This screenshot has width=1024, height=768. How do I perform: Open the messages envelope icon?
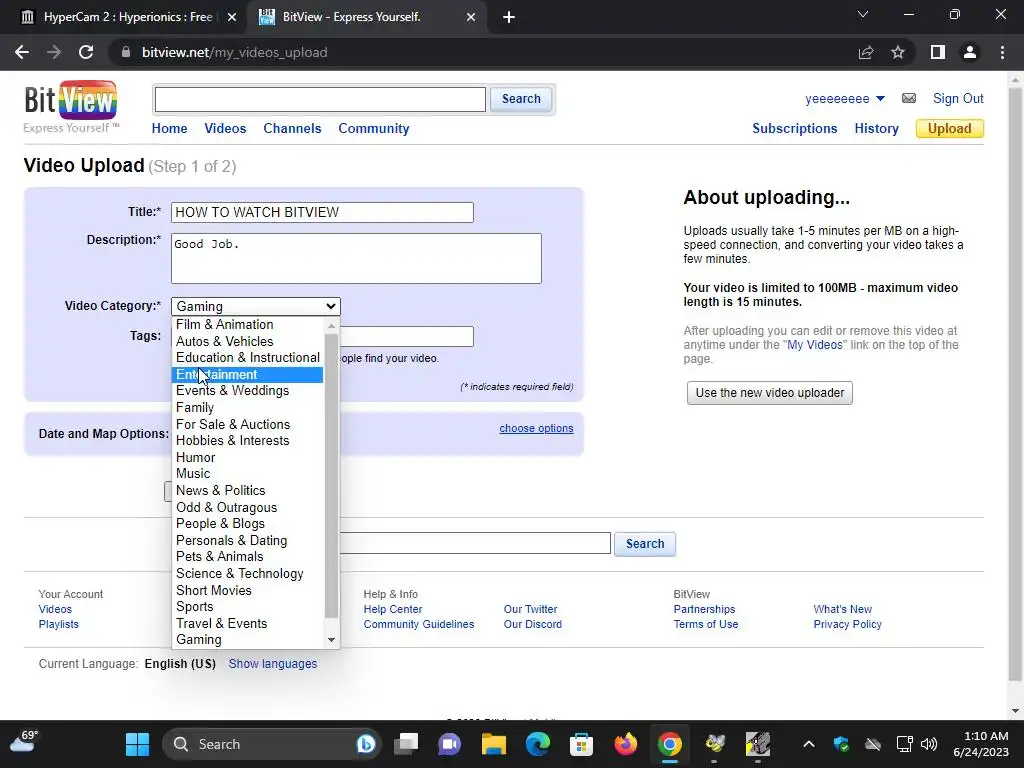(x=908, y=99)
